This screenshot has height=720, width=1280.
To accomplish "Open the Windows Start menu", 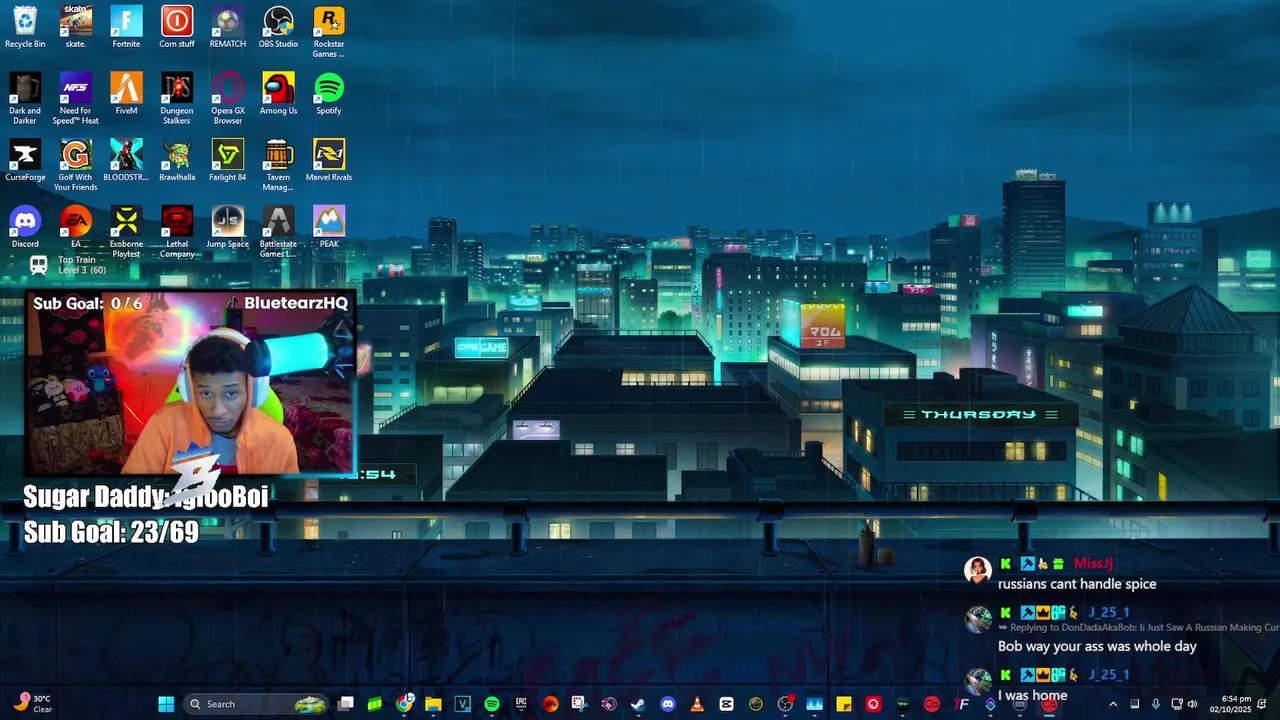I will [166, 704].
